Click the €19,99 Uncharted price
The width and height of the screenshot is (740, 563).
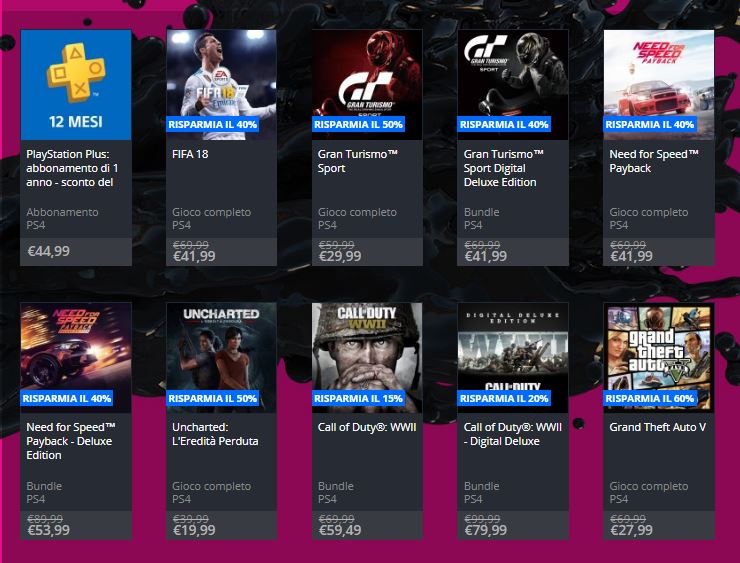(194, 530)
